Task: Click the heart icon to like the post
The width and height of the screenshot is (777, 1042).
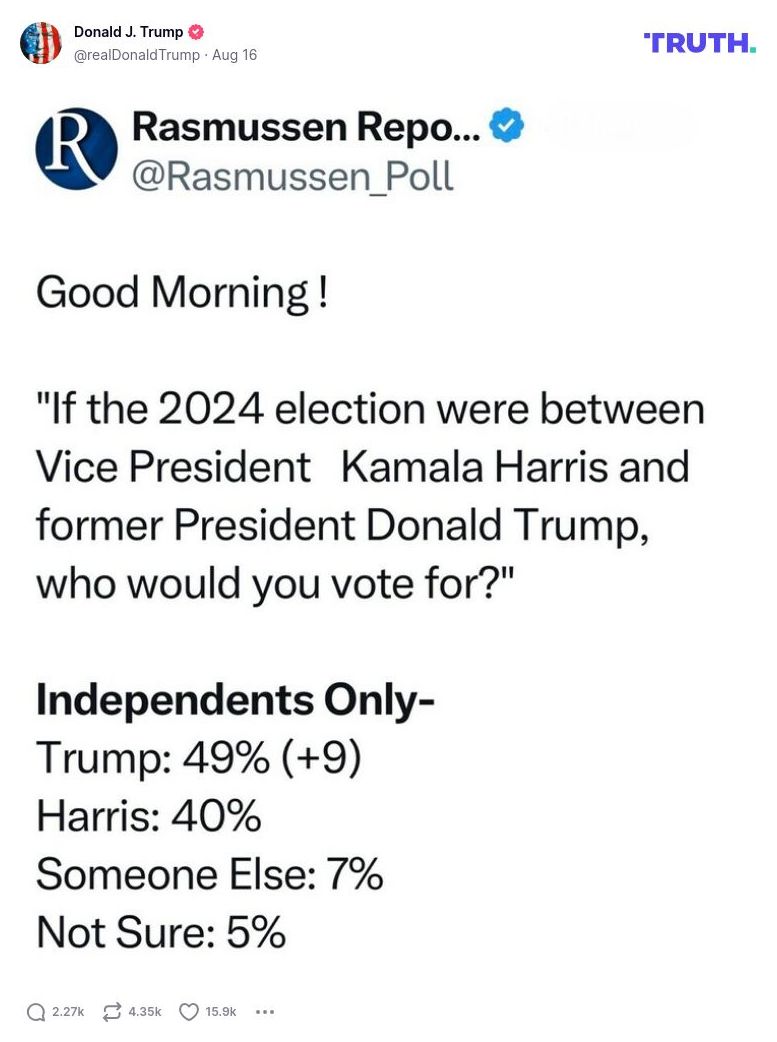Action: point(187,1012)
